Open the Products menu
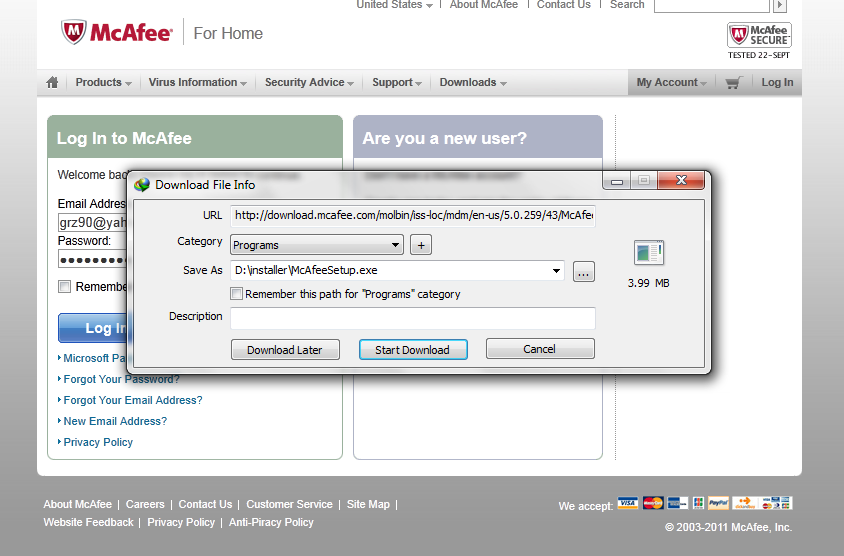Screen dimensions: 844x556 click(x=103, y=82)
